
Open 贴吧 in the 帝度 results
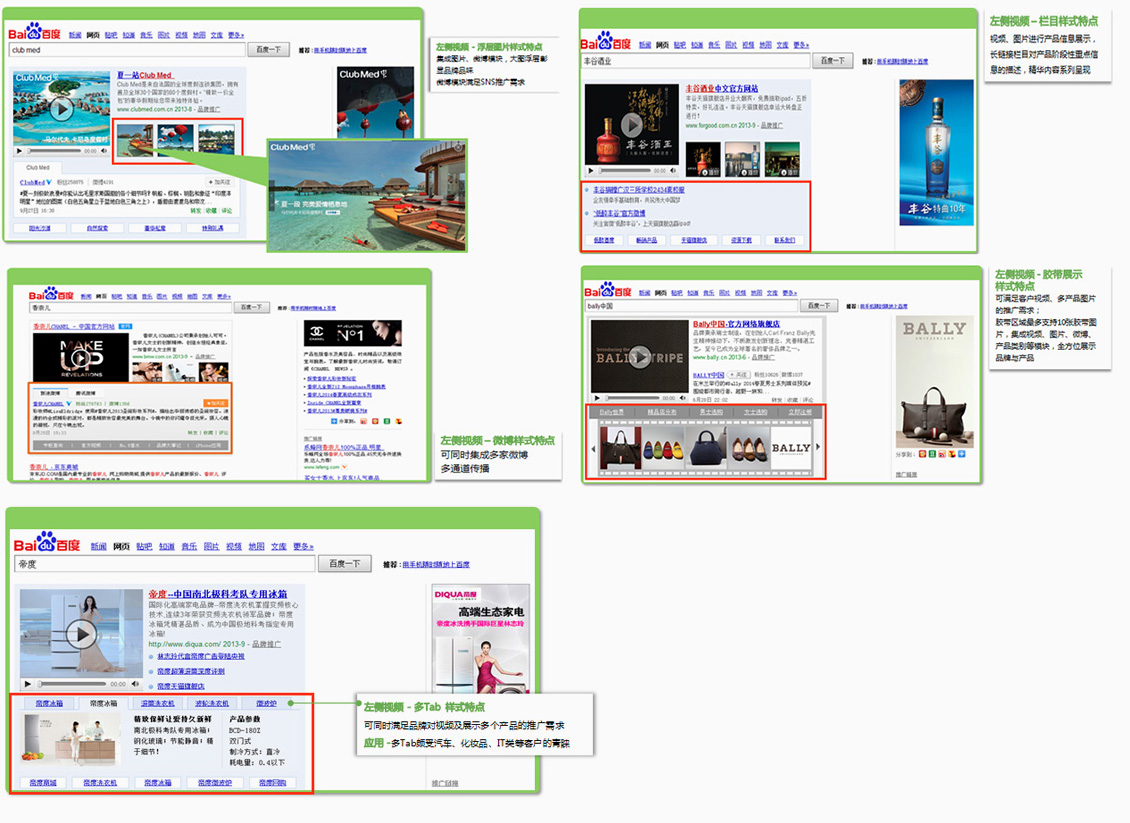[144, 546]
